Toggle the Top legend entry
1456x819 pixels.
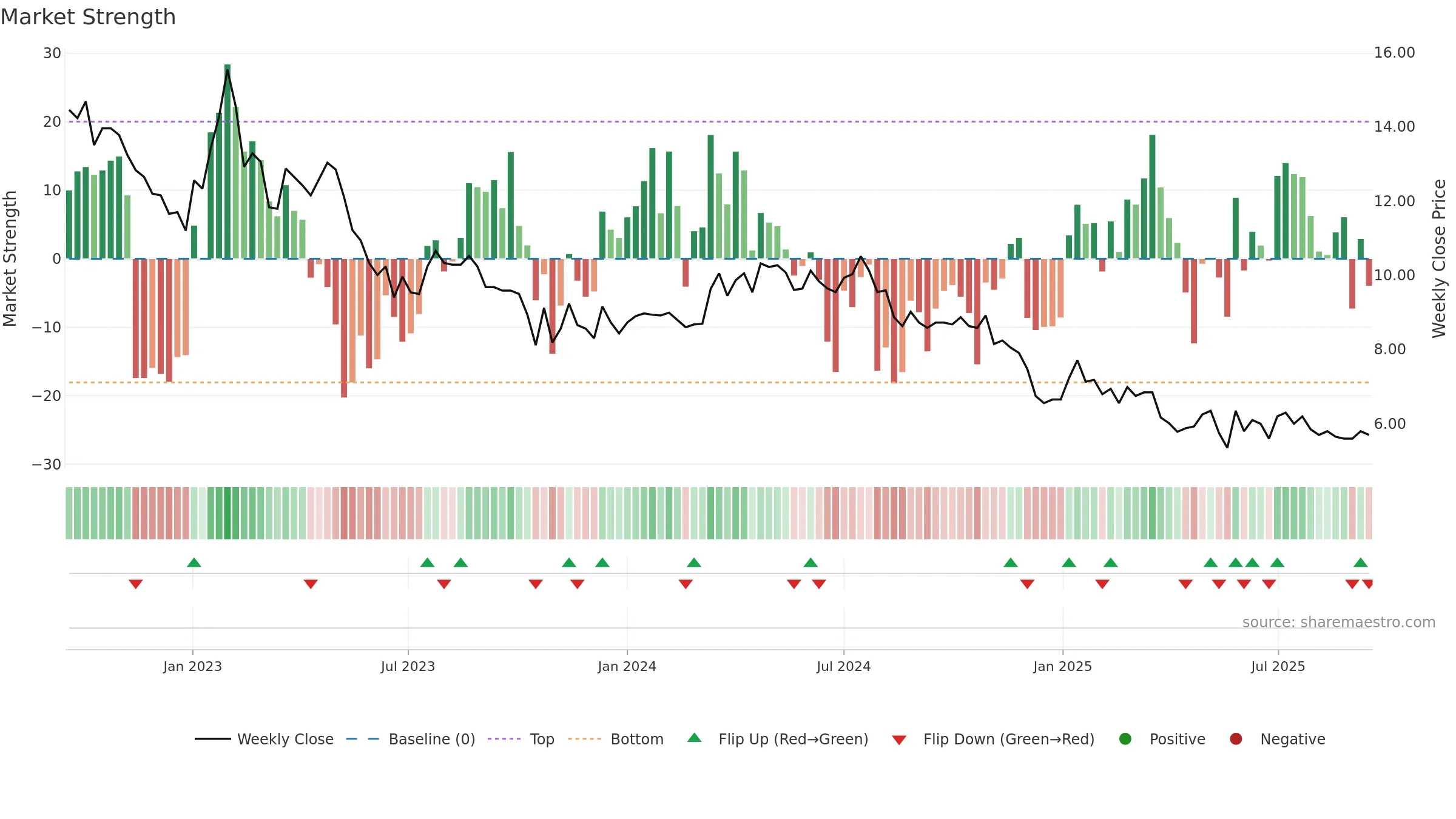pos(521,739)
